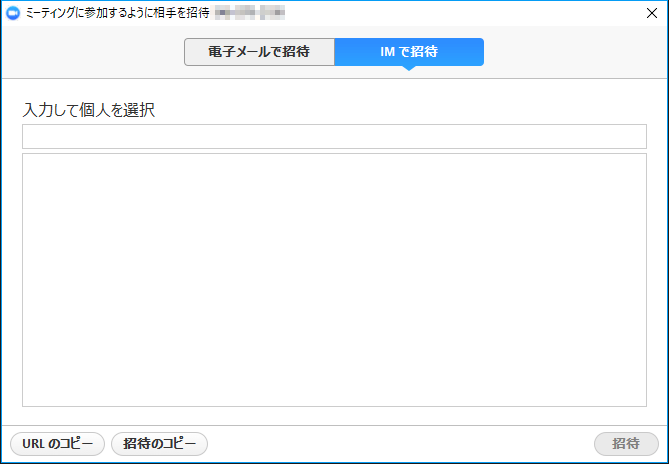
Task: Click the right end of the search field
Action: point(638,137)
